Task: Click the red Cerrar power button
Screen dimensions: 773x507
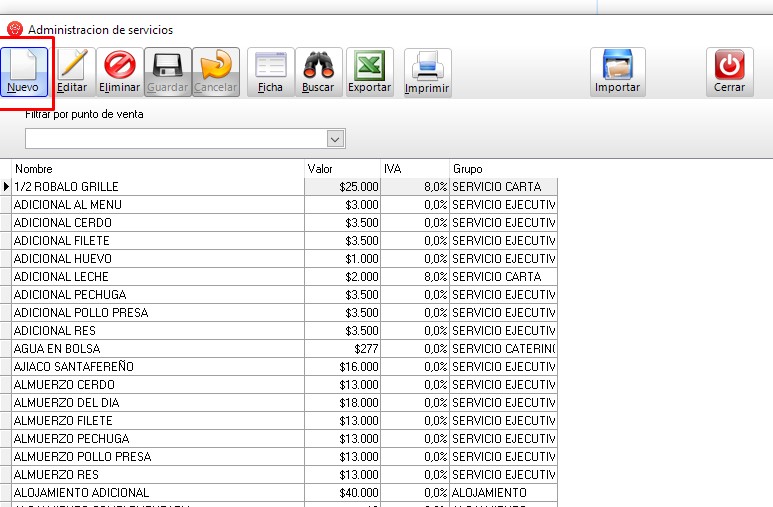Action: 729,71
